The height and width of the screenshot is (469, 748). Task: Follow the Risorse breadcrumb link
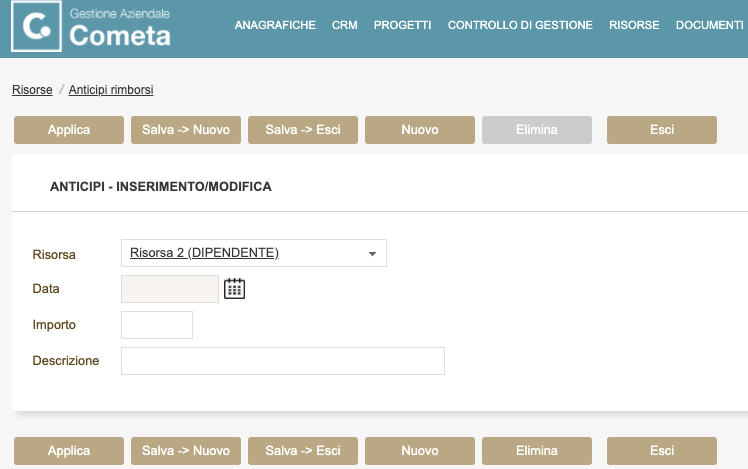[x=32, y=90]
